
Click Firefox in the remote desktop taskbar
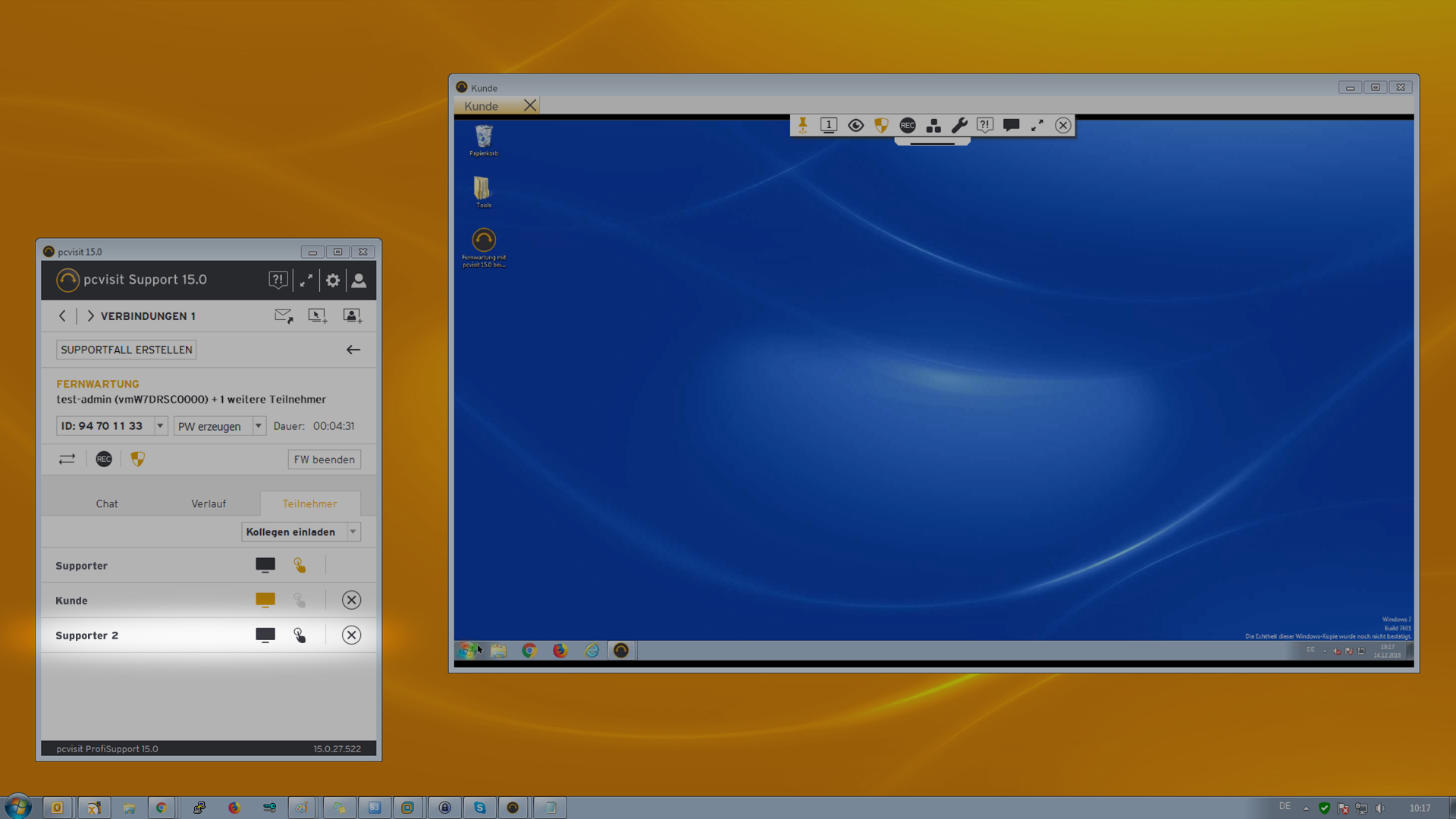point(560,651)
